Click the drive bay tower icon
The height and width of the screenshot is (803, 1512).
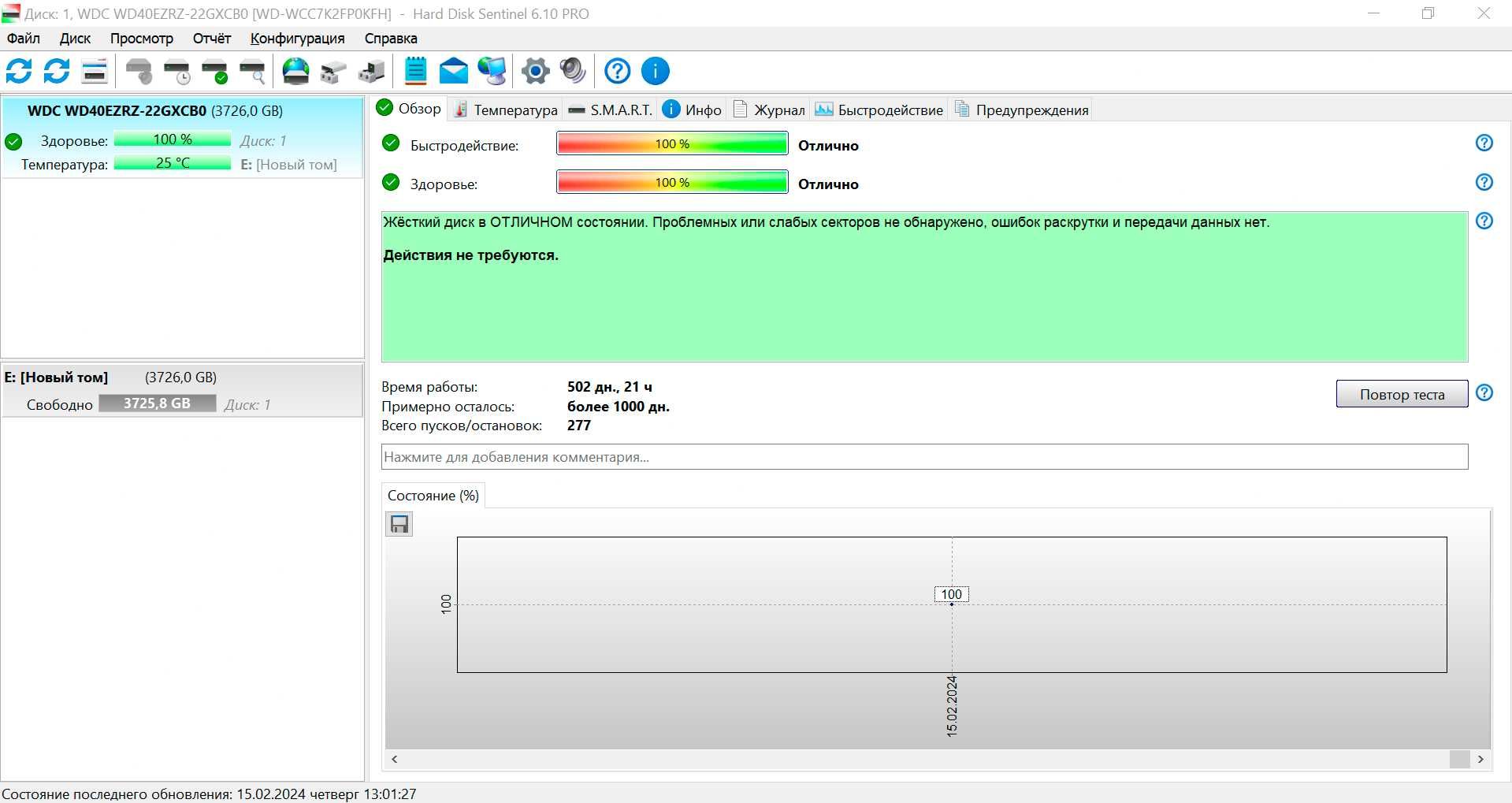tap(372, 71)
